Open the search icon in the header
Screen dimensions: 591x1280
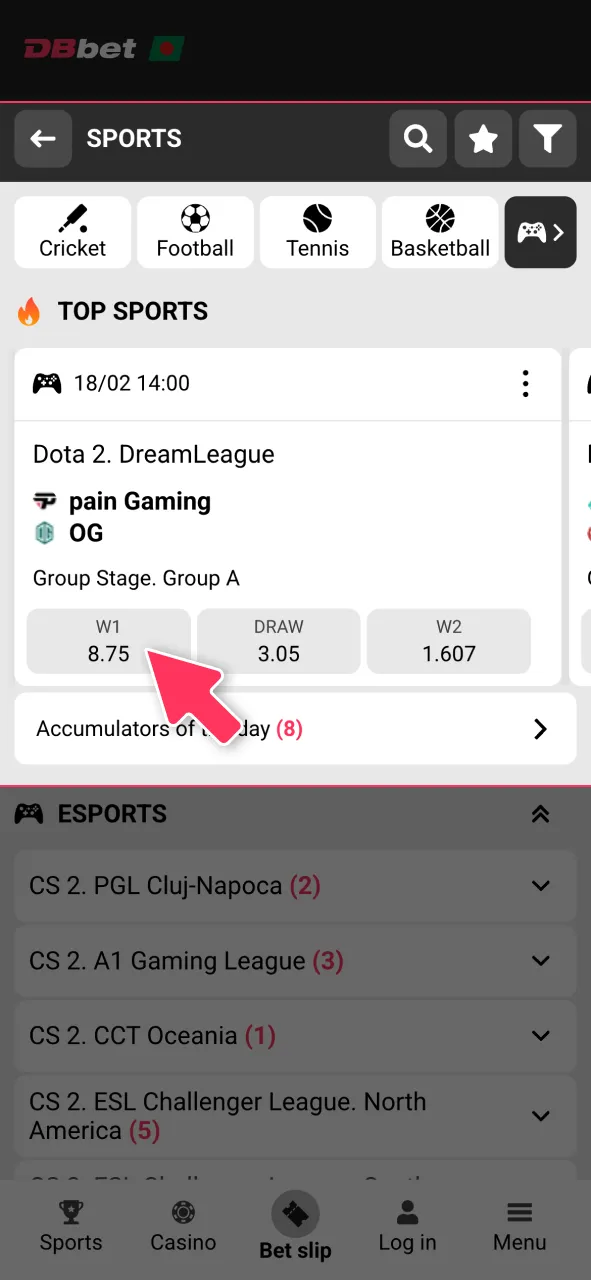pos(418,138)
